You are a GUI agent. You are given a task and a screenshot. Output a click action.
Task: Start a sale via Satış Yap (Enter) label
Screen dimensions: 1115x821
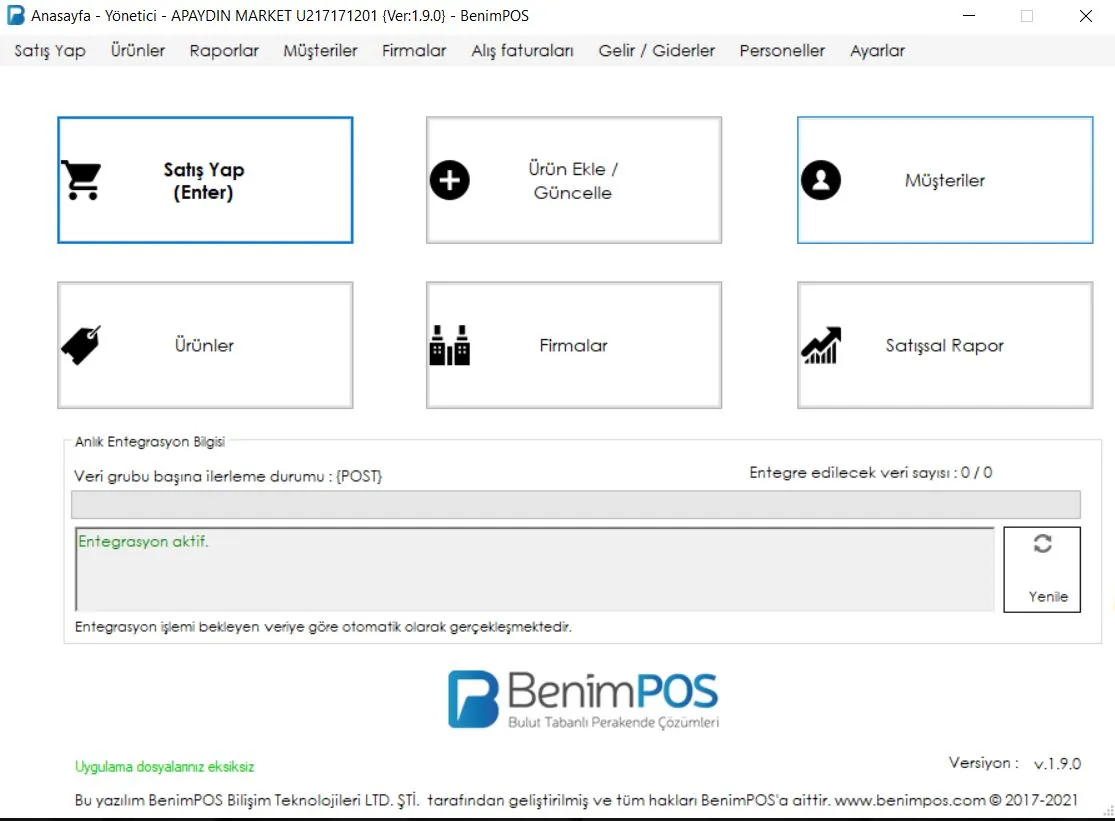pyautogui.click(x=203, y=181)
